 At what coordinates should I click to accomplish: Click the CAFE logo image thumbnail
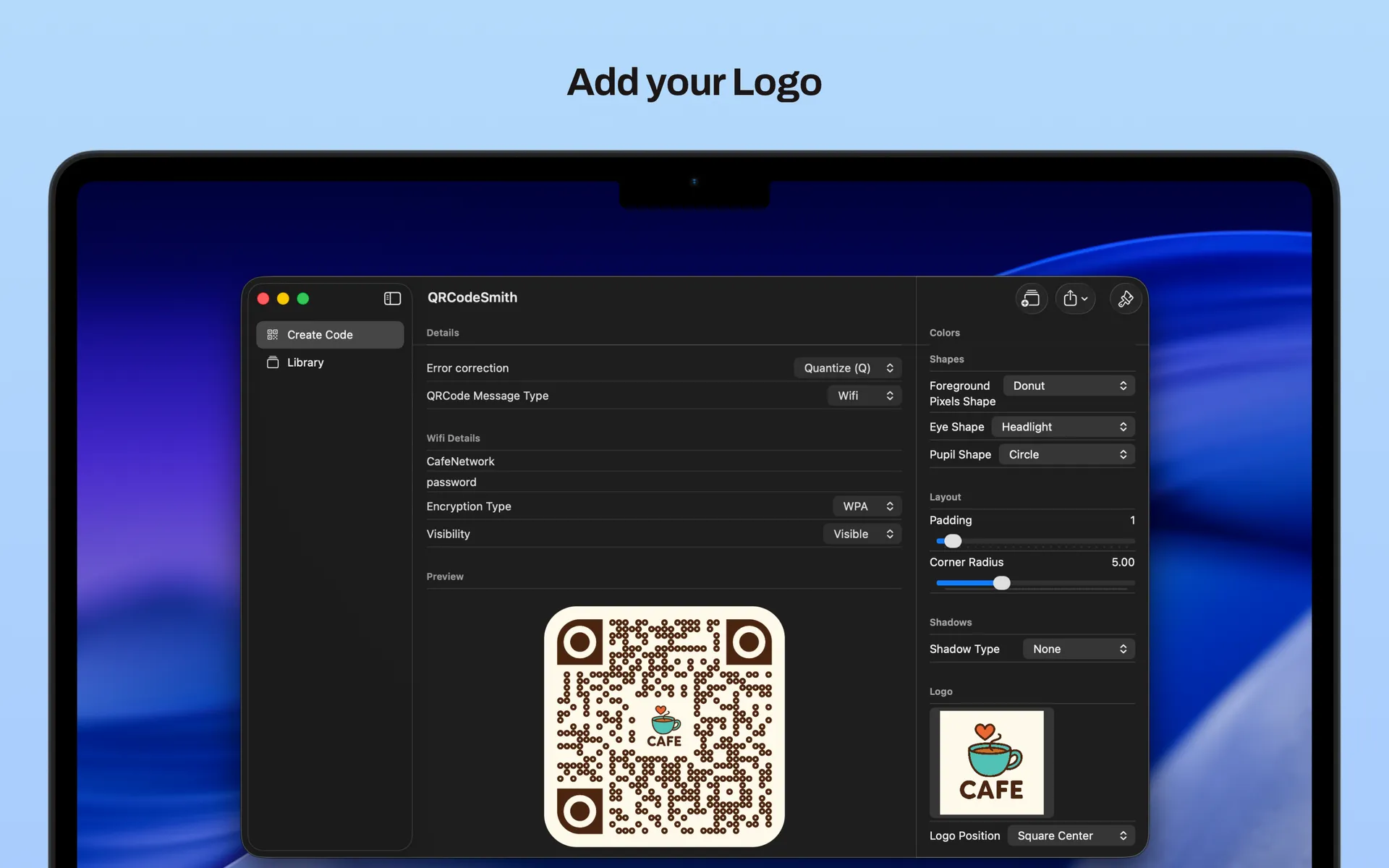click(x=991, y=762)
